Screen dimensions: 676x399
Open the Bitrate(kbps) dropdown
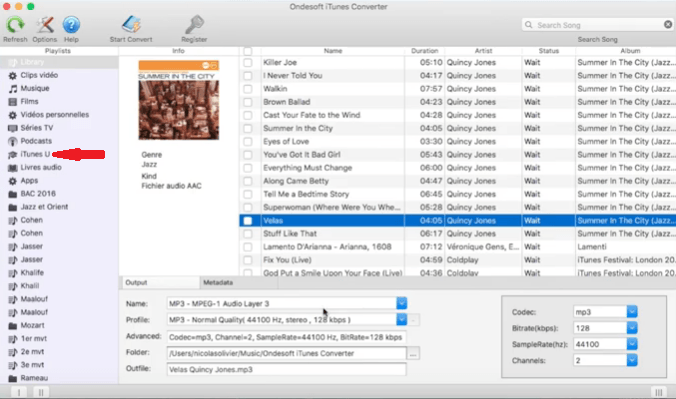(x=632, y=328)
